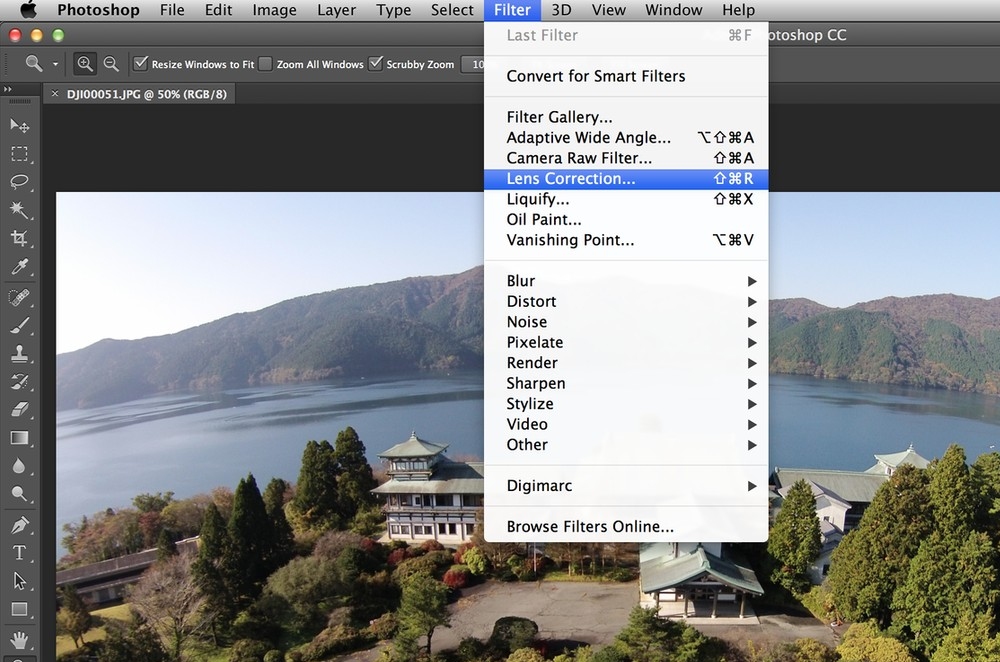This screenshot has height=662, width=1000.
Task: Click the 100% zoom button
Action: [475, 64]
